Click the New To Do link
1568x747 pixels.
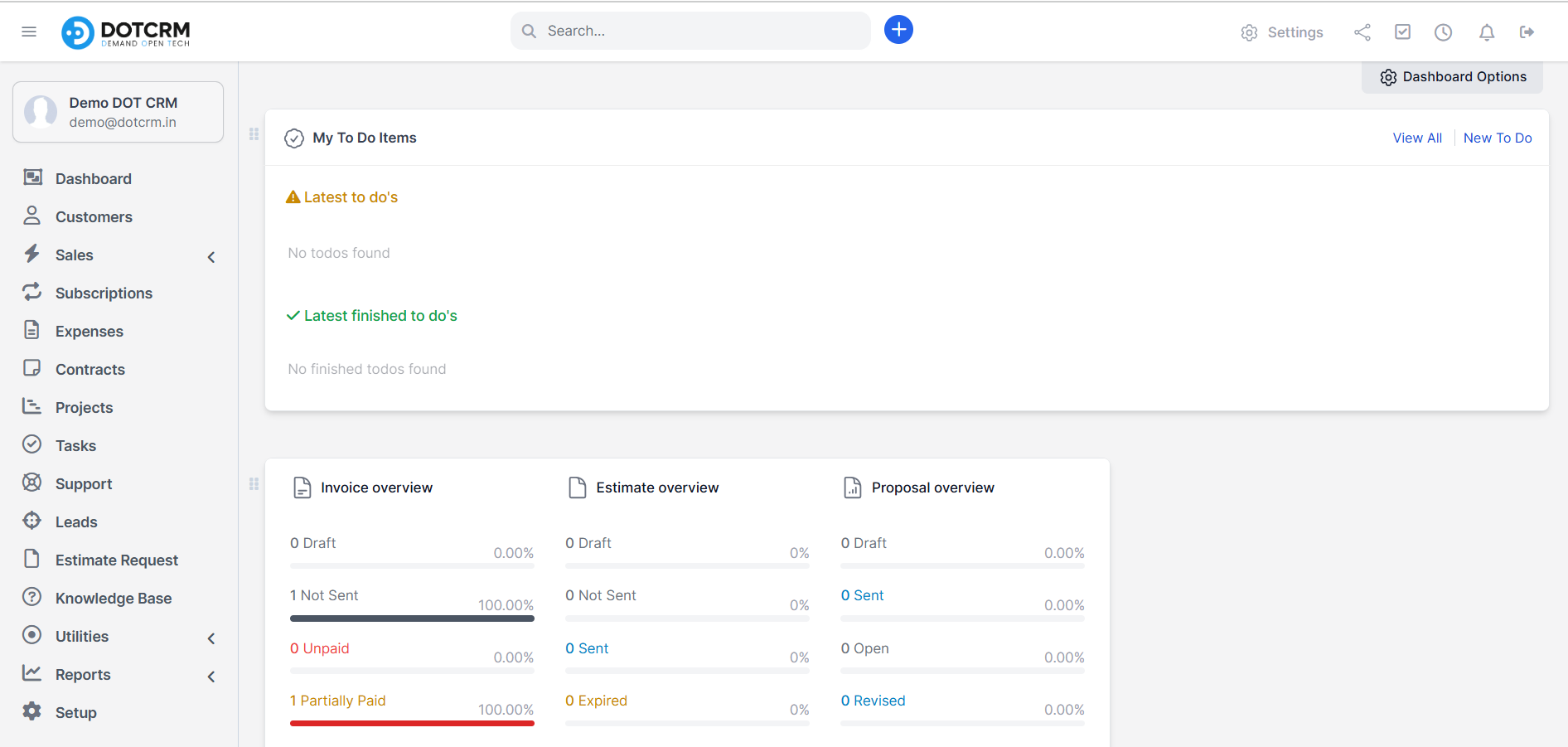[1497, 138]
